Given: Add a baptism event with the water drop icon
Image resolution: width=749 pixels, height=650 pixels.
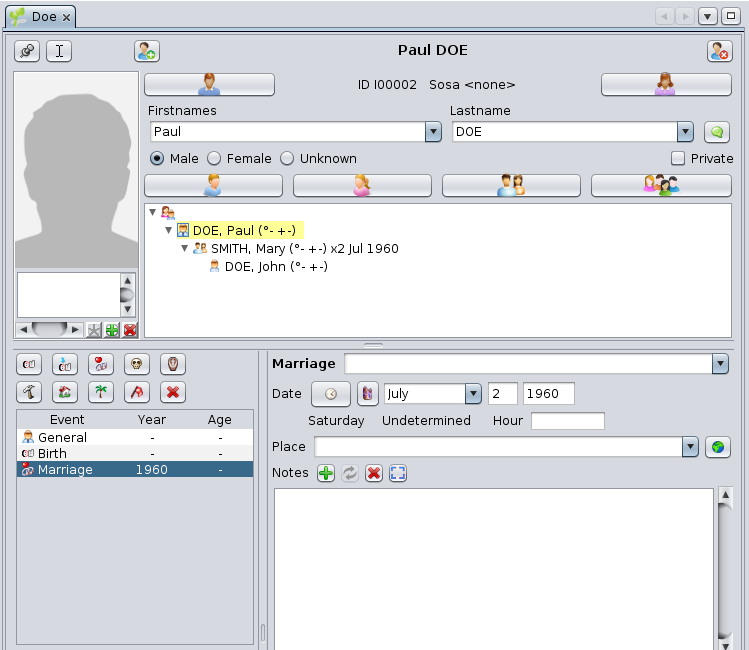Looking at the screenshot, I should [65, 364].
